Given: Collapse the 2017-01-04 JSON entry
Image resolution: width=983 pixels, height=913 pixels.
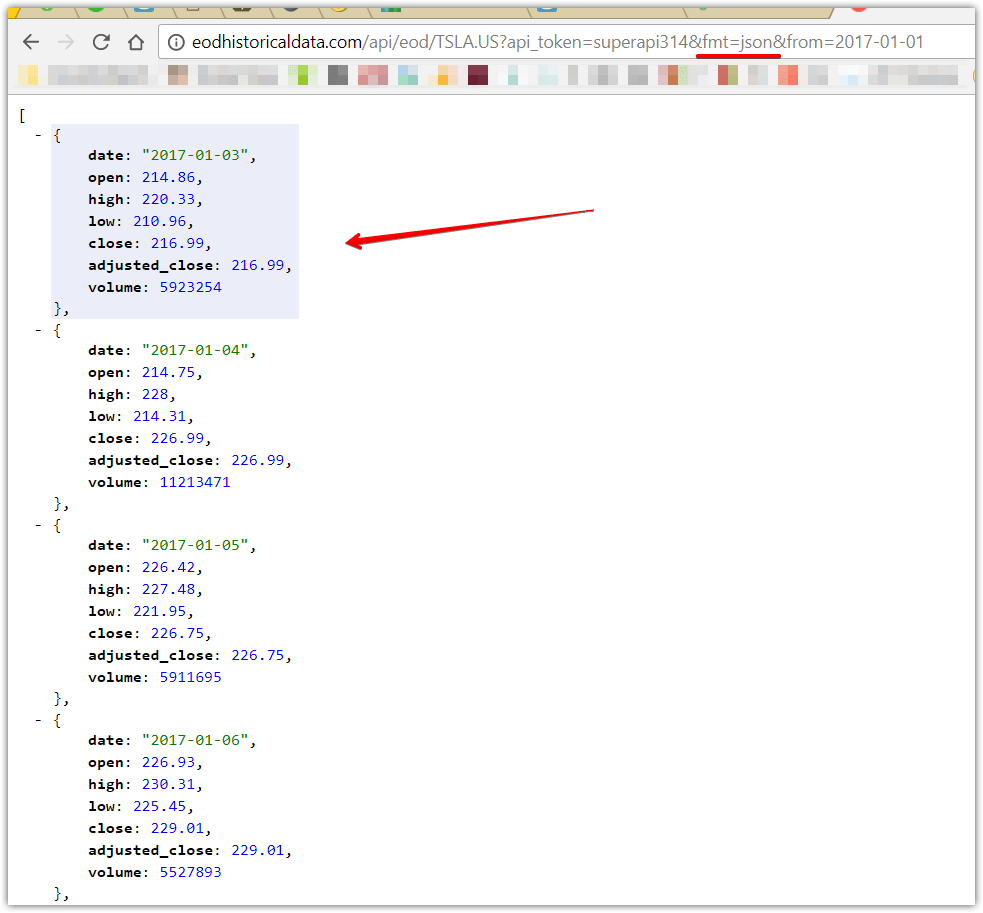Looking at the screenshot, I should pos(38,330).
